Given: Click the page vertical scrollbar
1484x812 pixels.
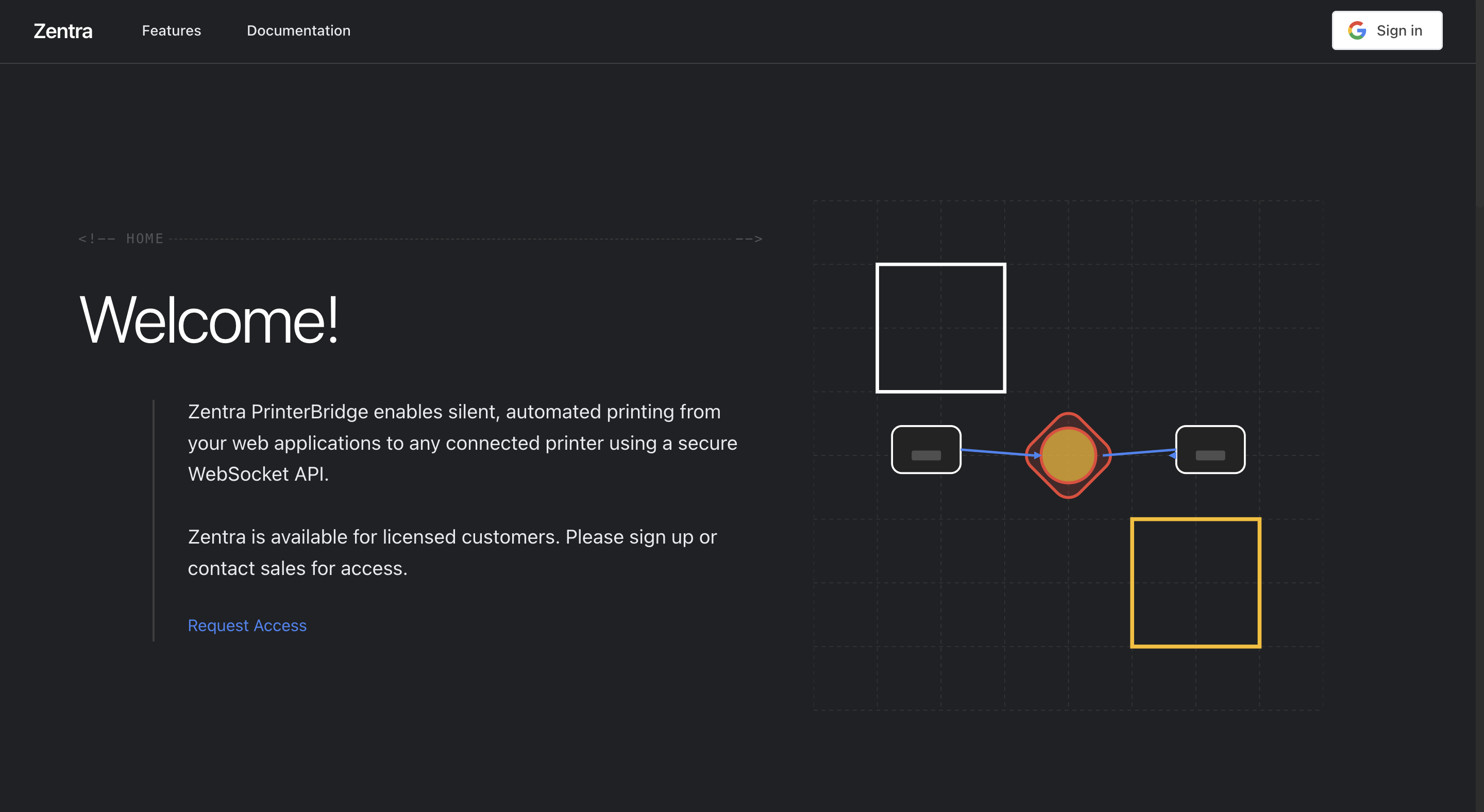Looking at the screenshot, I should point(1479,104).
